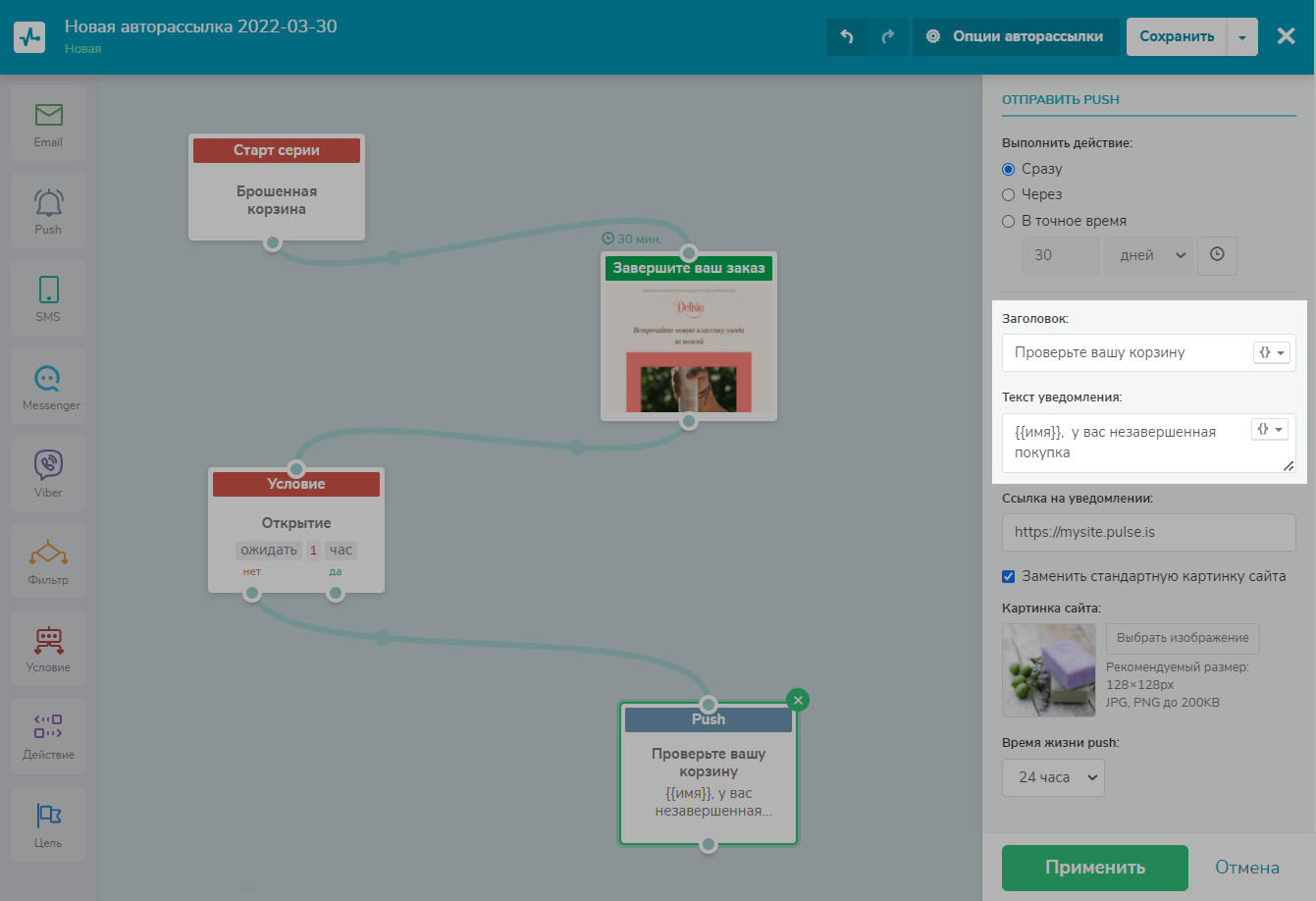Select the Цель flag icon
Viewport: 1316px width, 901px height.
(x=48, y=816)
